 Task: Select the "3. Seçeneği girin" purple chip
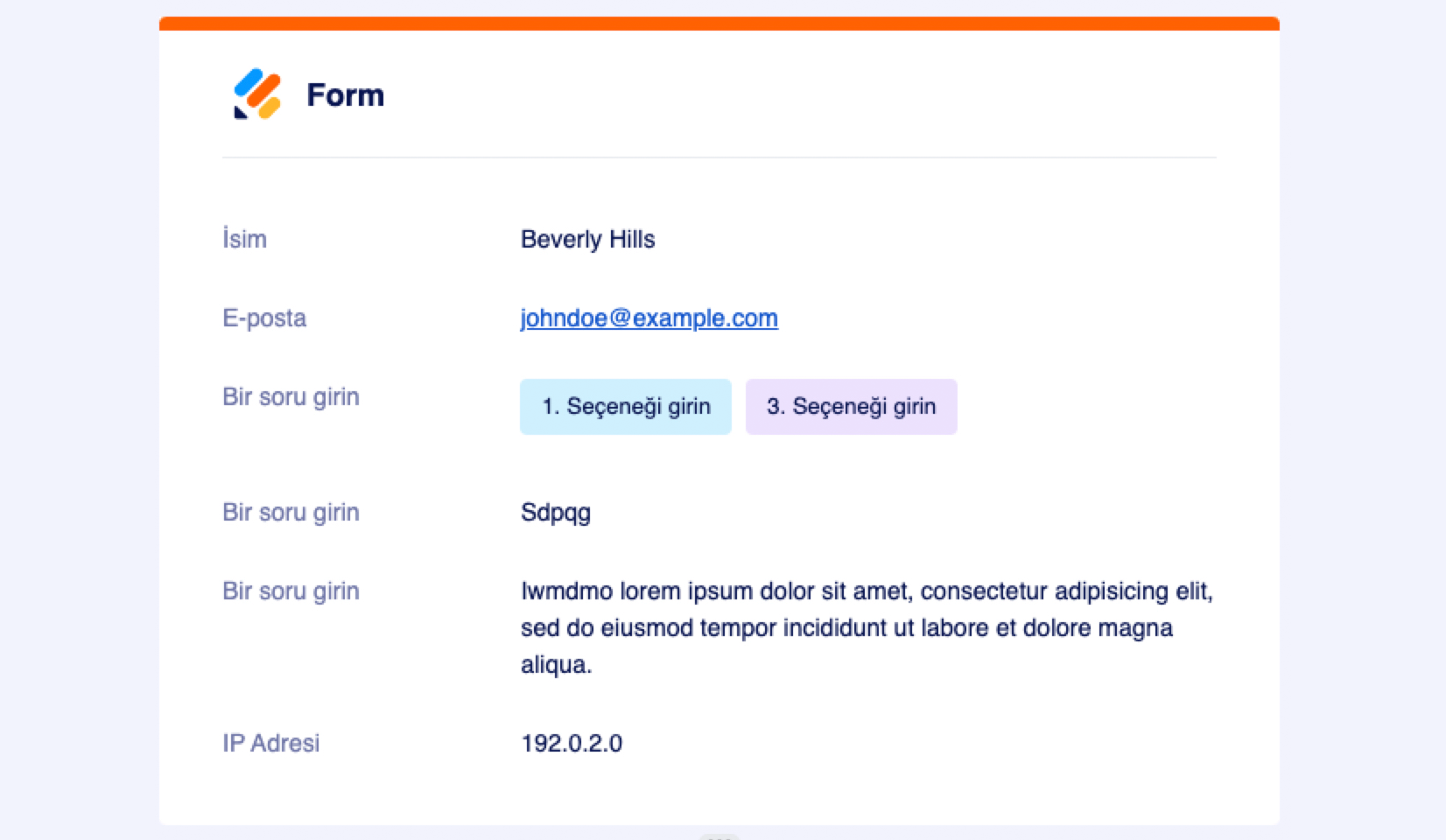pyautogui.click(x=851, y=407)
